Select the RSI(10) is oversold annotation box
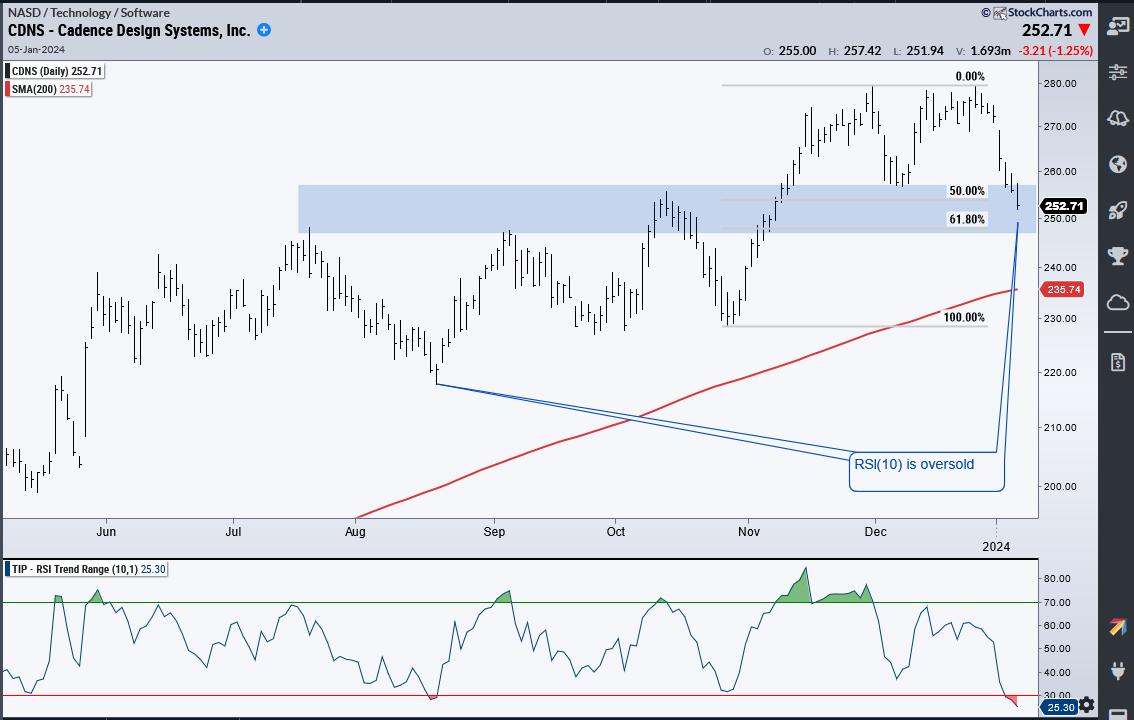 [926, 470]
